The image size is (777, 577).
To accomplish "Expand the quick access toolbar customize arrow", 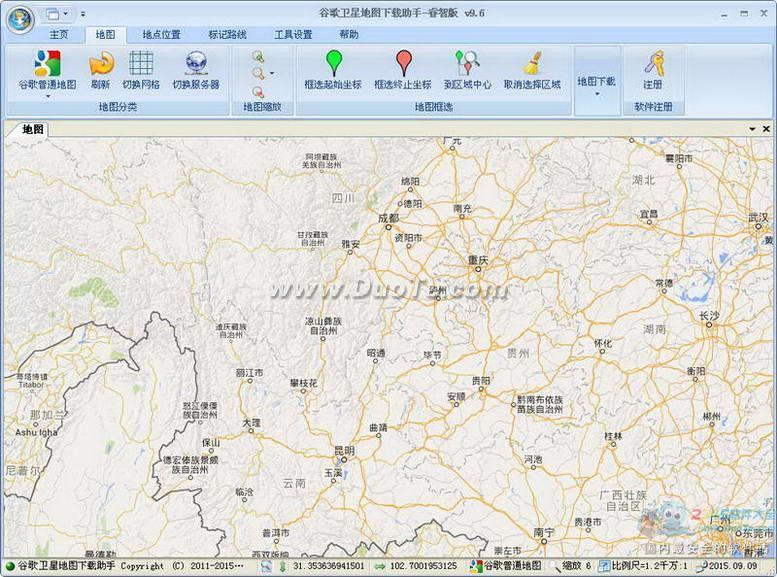I will pos(83,14).
